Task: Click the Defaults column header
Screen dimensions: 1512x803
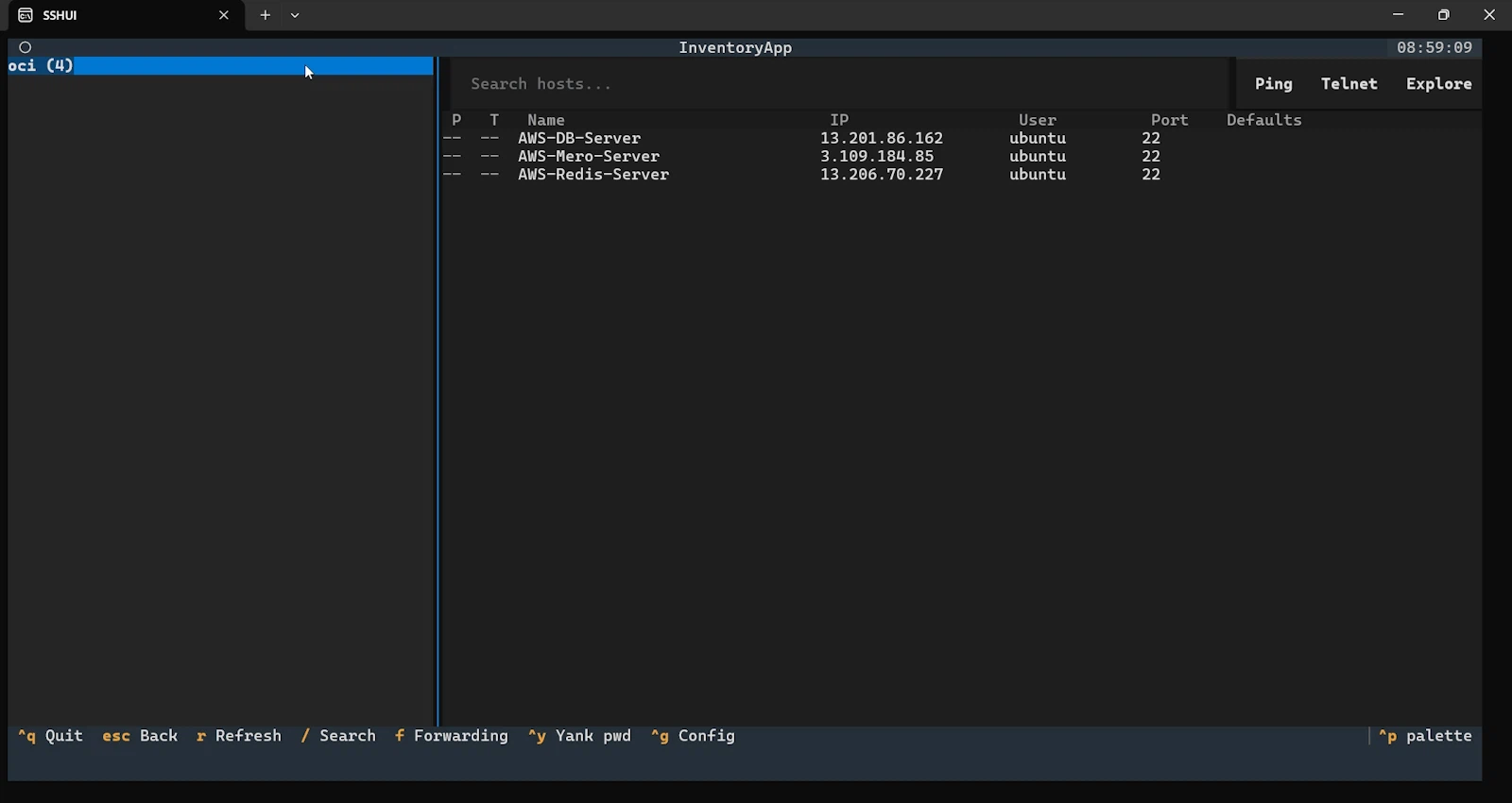Action: tap(1264, 120)
